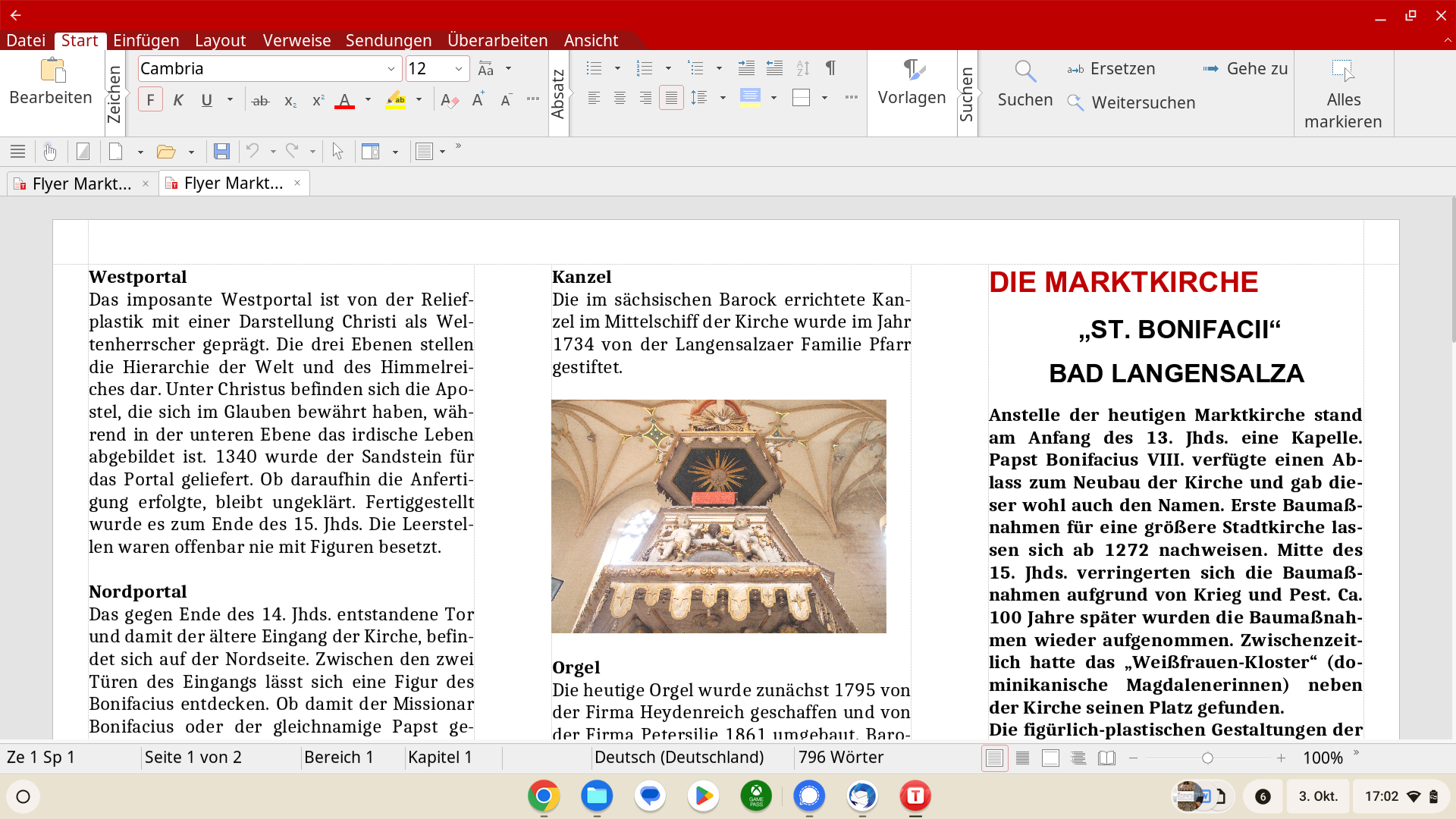Open the font size dropdown

click(458, 69)
